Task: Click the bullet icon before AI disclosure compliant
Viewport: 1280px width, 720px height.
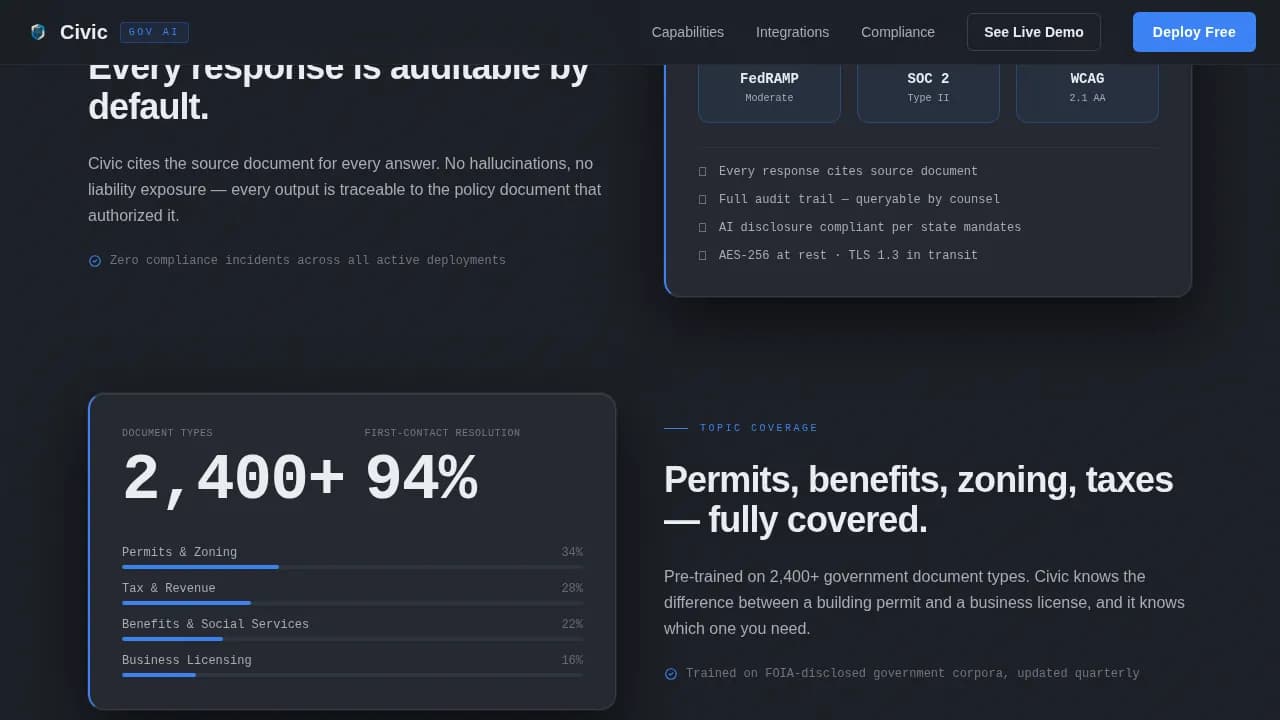Action: click(703, 228)
